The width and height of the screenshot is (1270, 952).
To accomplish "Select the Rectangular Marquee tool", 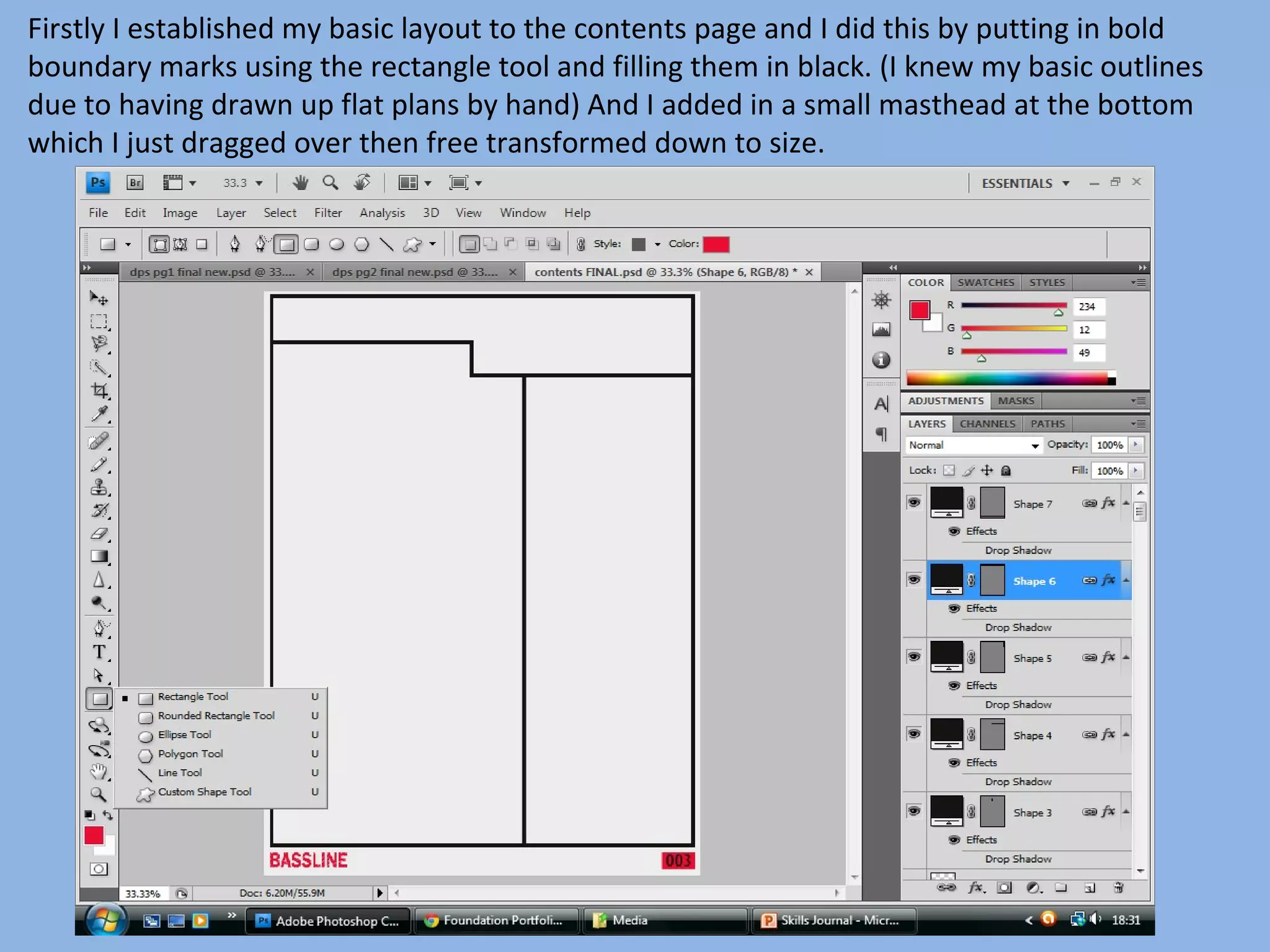I will pos(99,321).
